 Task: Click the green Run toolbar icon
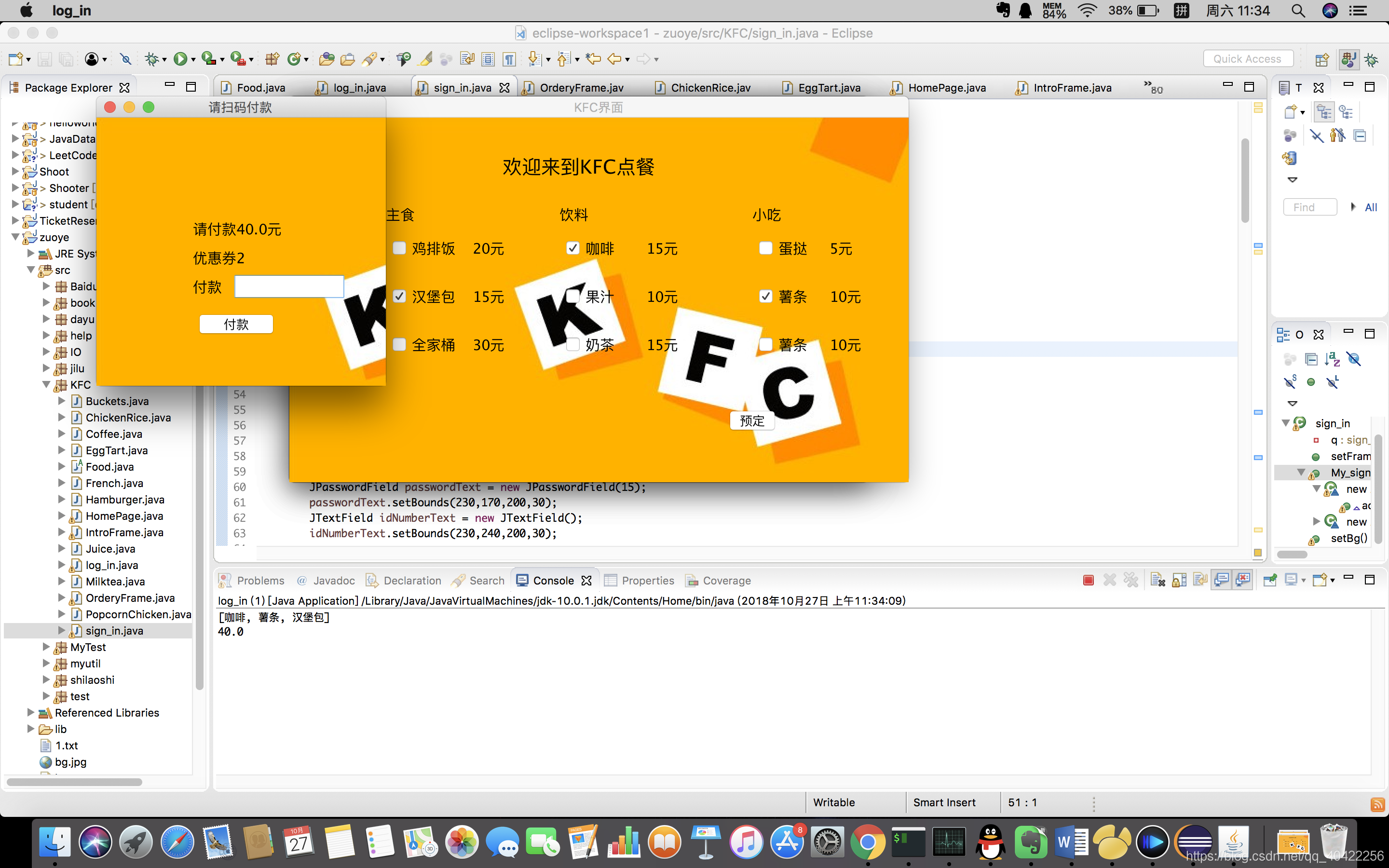180,58
